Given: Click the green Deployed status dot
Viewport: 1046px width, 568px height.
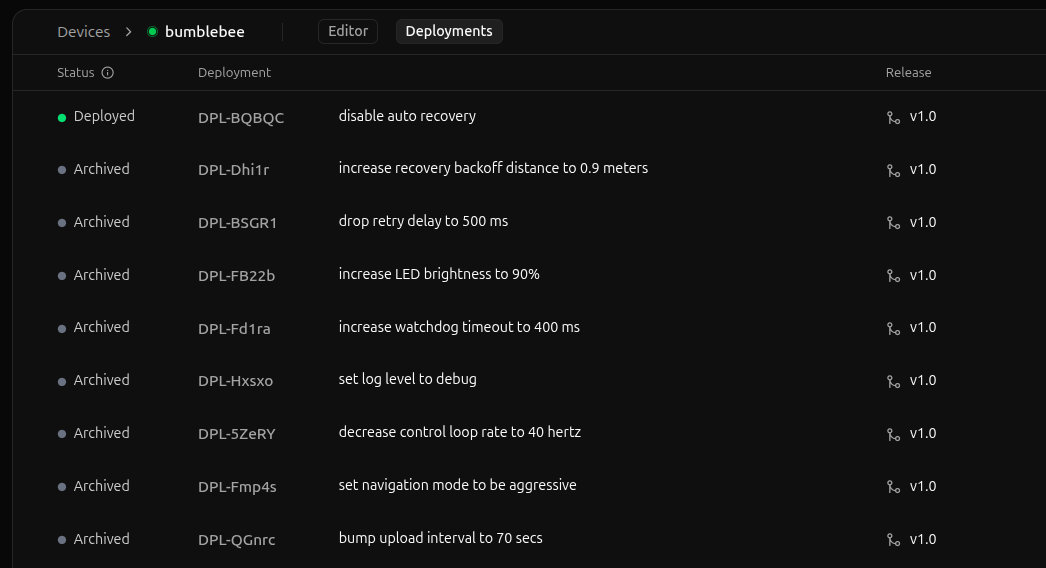Looking at the screenshot, I should (62, 117).
